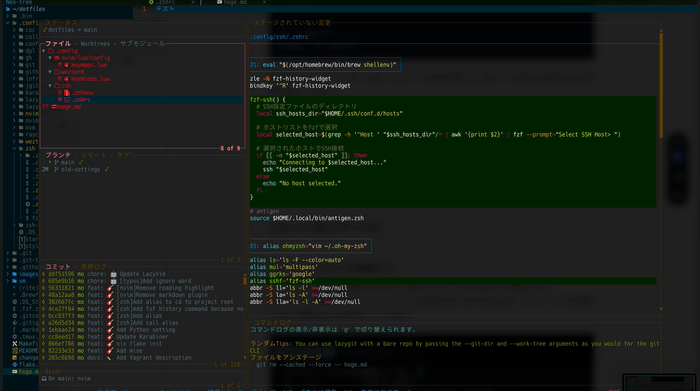Click the pencil emoji on Add Vagrant description commit
This screenshot has width=700, height=391.
(x=109, y=358)
